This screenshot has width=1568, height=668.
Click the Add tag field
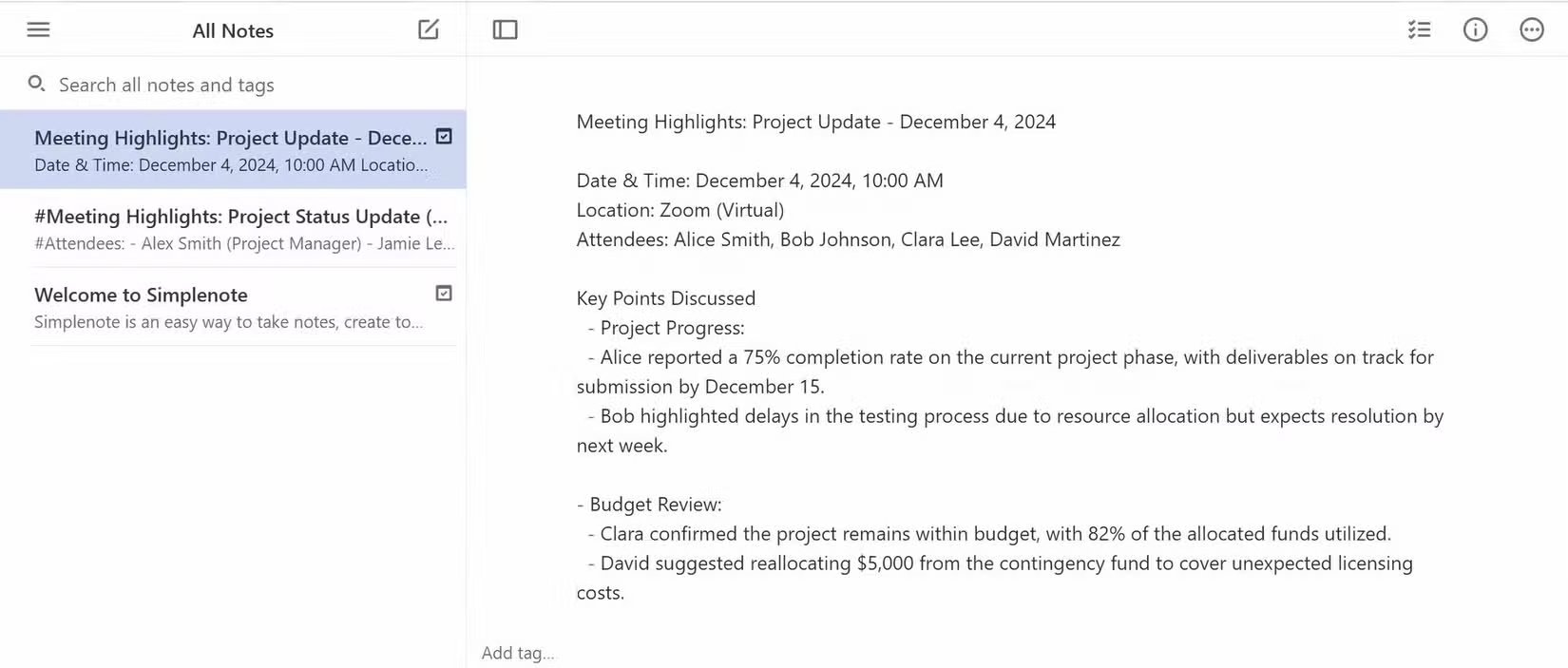[x=518, y=653]
